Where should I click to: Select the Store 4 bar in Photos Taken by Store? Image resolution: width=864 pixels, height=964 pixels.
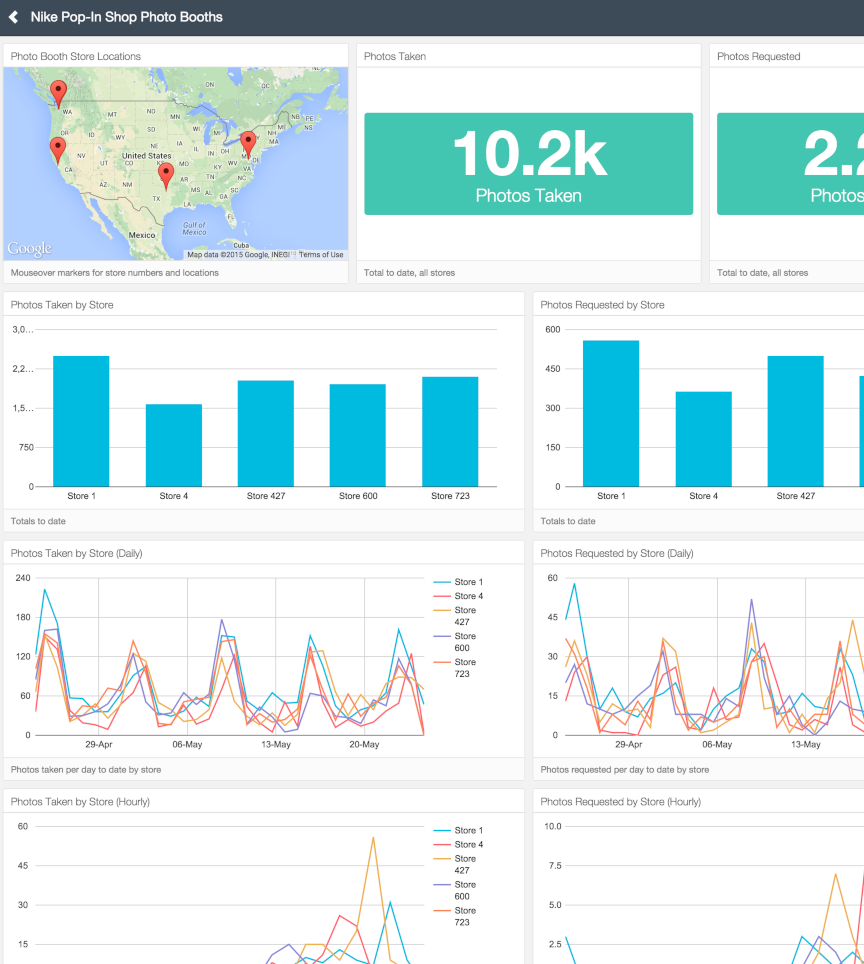173,445
